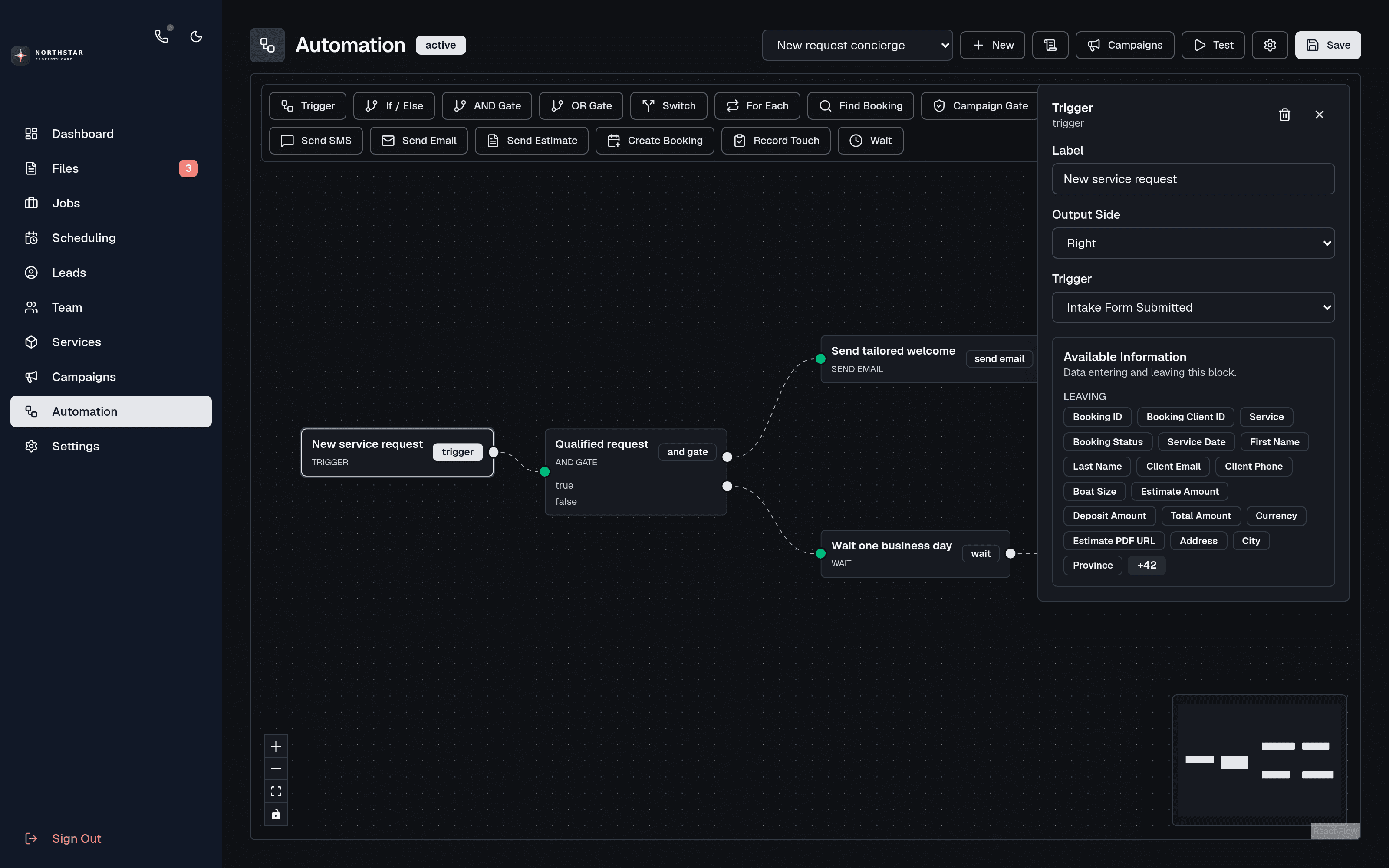Image resolution: width=1389 pixels, height=868 pixels.
Task: Run the Test button
Action: [x=1213, y=45]
